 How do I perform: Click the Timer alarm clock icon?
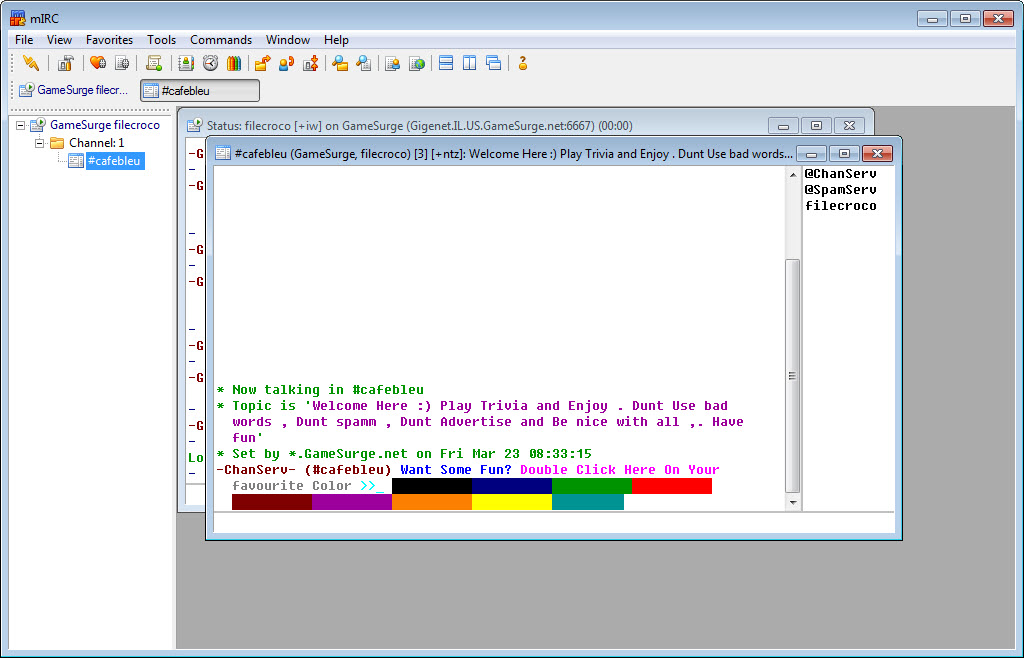(210, 64)
